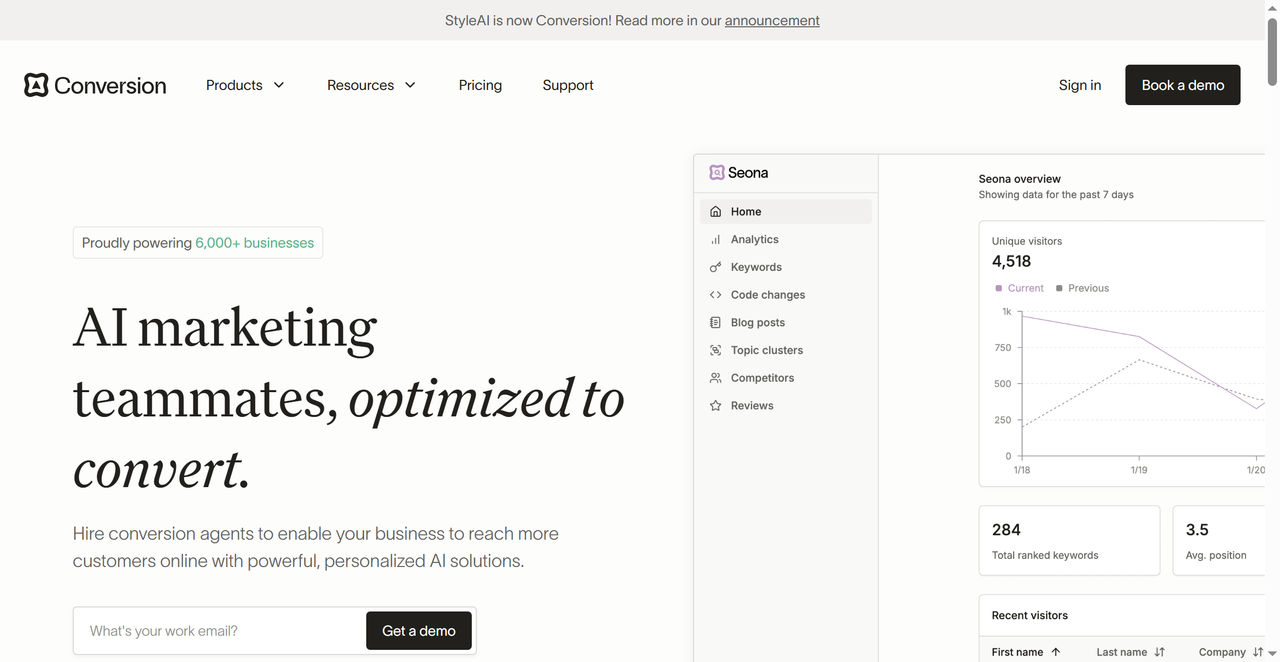
Task: Click the 284 Total ranked keywords card
Action: pos(1069,540)
